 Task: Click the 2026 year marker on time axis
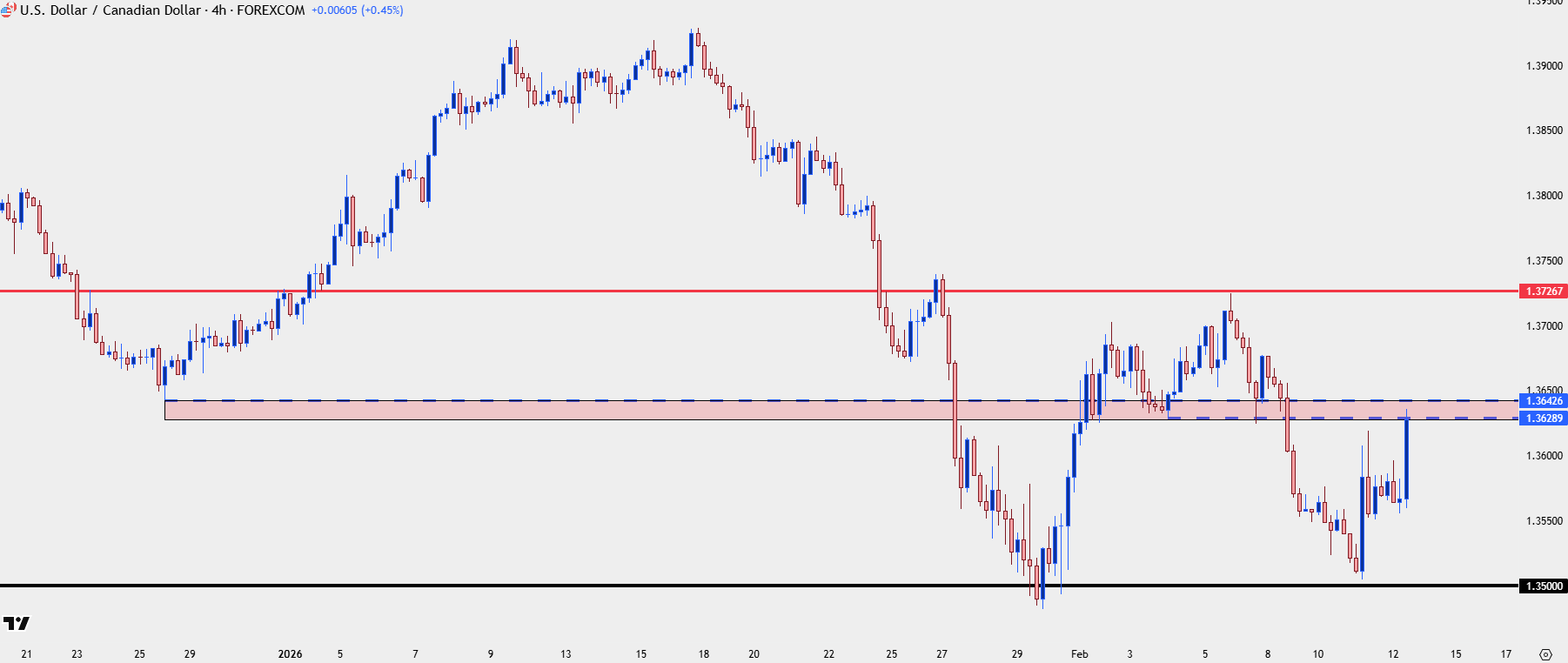point(290,654)
